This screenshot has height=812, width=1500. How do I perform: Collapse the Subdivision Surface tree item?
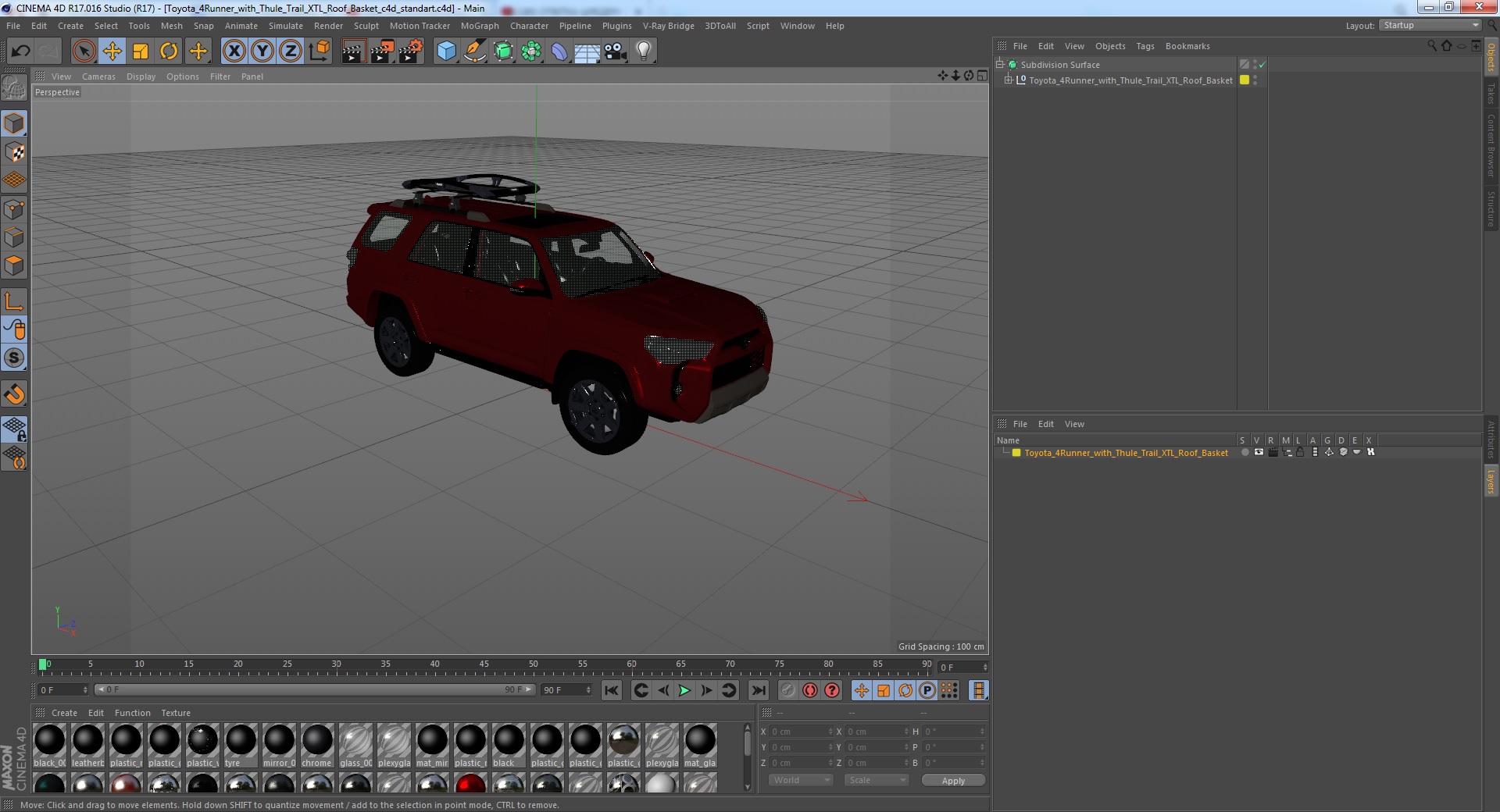(x=999, y=64)
